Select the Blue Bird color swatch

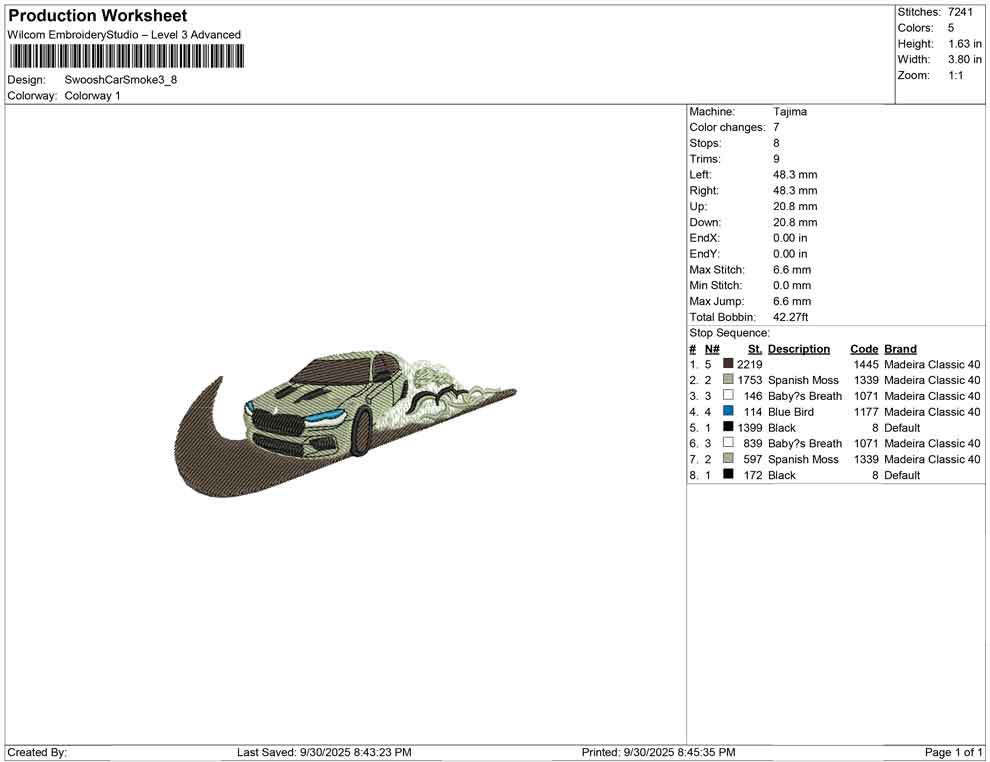pos(728,412)
